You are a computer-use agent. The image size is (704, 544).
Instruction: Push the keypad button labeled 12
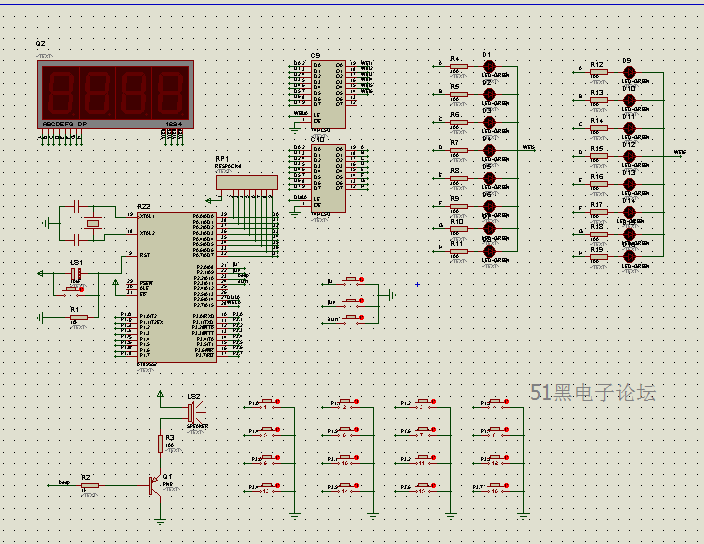click(497, 460)
